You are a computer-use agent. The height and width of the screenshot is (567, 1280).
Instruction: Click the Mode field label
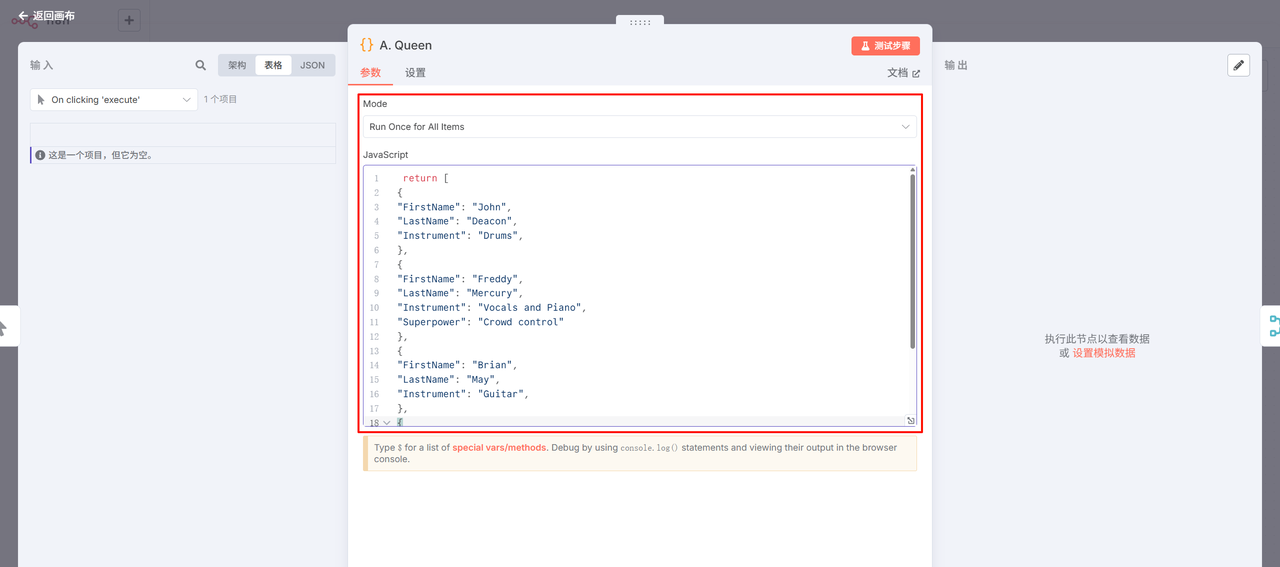coord(375,104)
